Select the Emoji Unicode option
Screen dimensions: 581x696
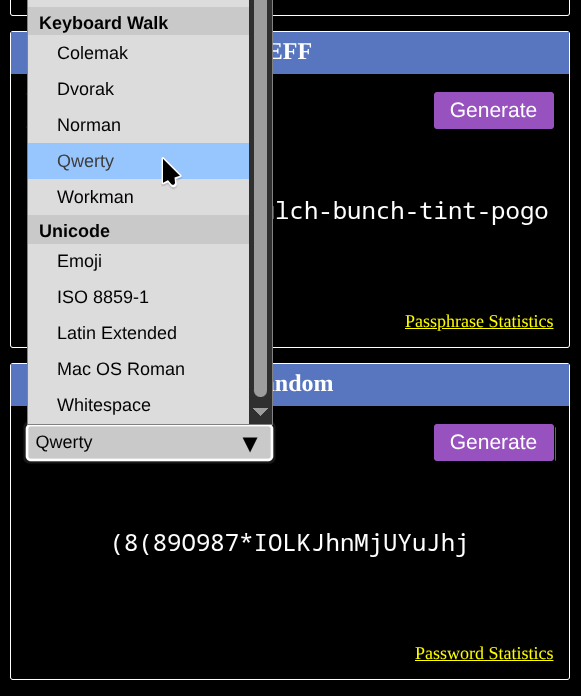pos(138,261)
